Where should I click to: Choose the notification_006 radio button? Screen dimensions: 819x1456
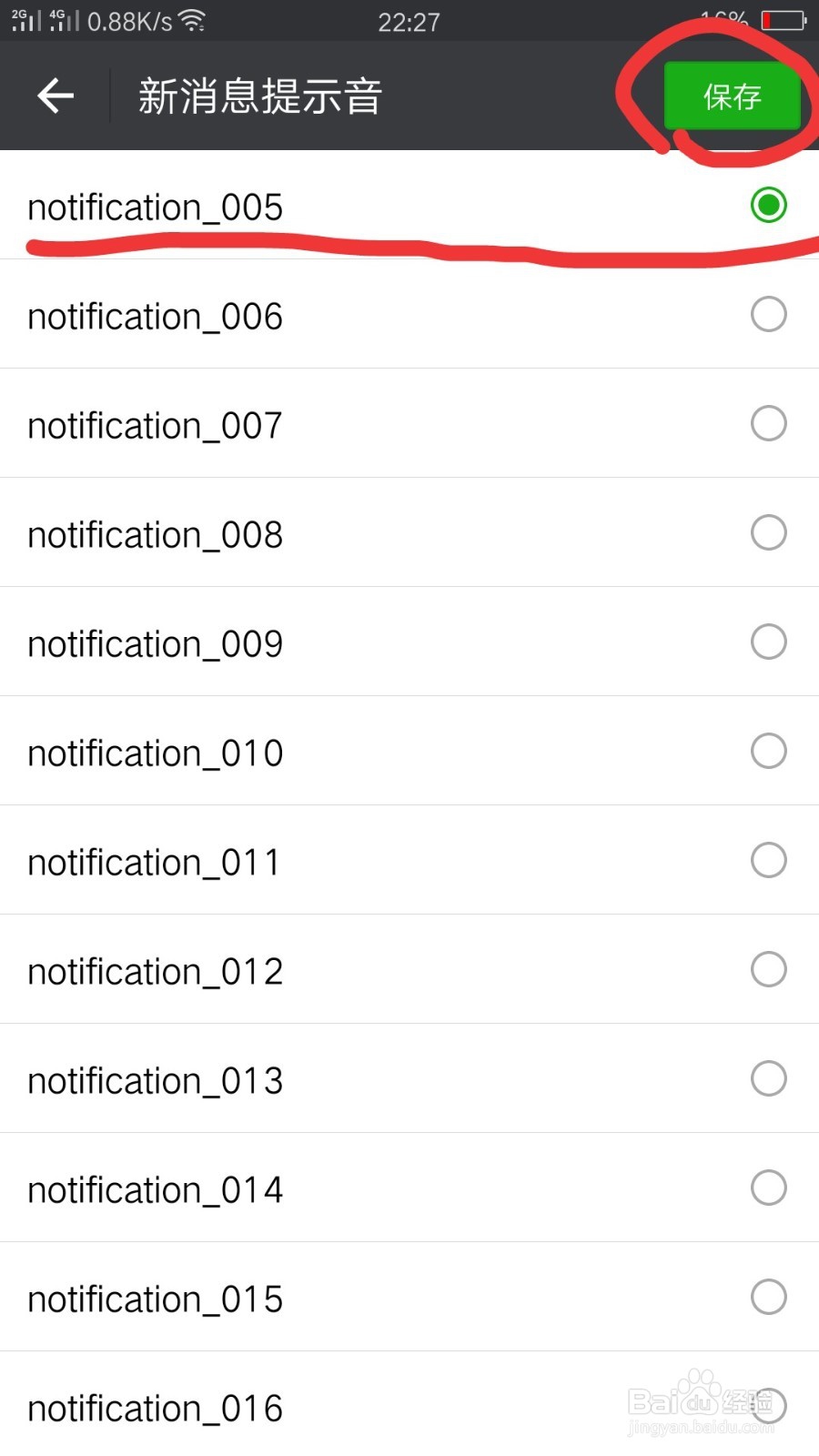(769, 314)
